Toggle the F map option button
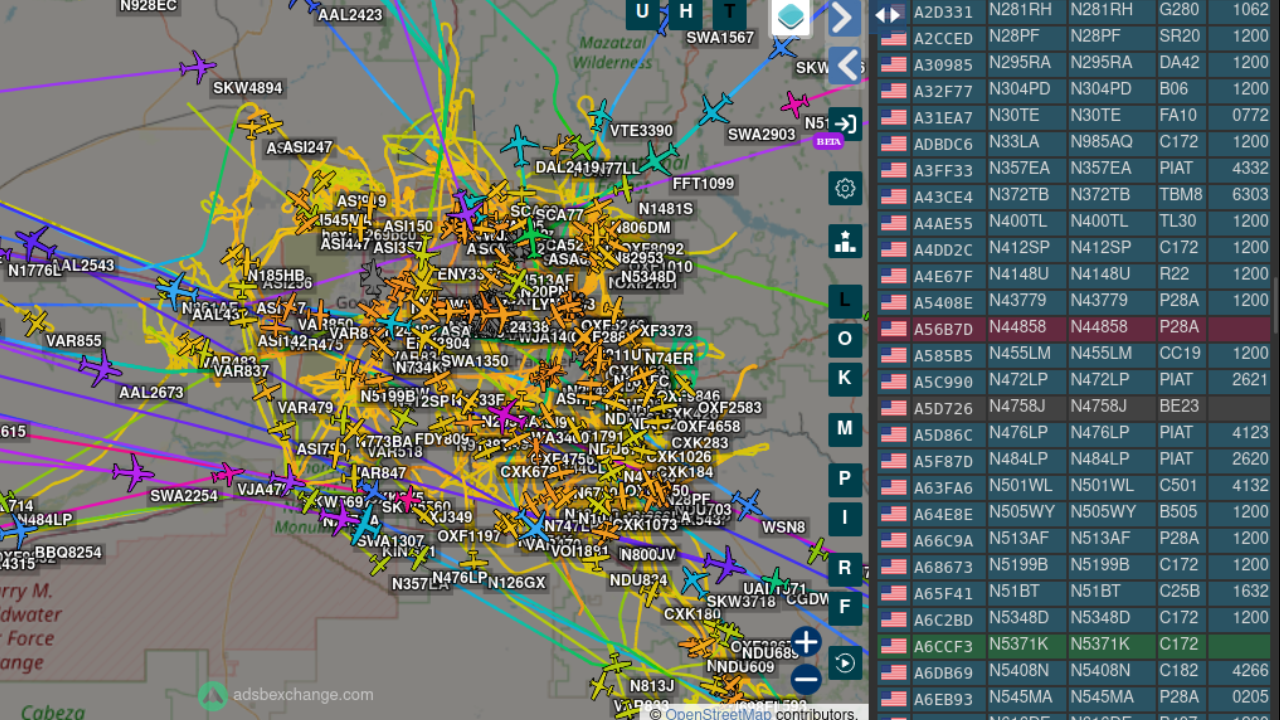Screen dimensions: 1280x720 [x=845, y=607]
